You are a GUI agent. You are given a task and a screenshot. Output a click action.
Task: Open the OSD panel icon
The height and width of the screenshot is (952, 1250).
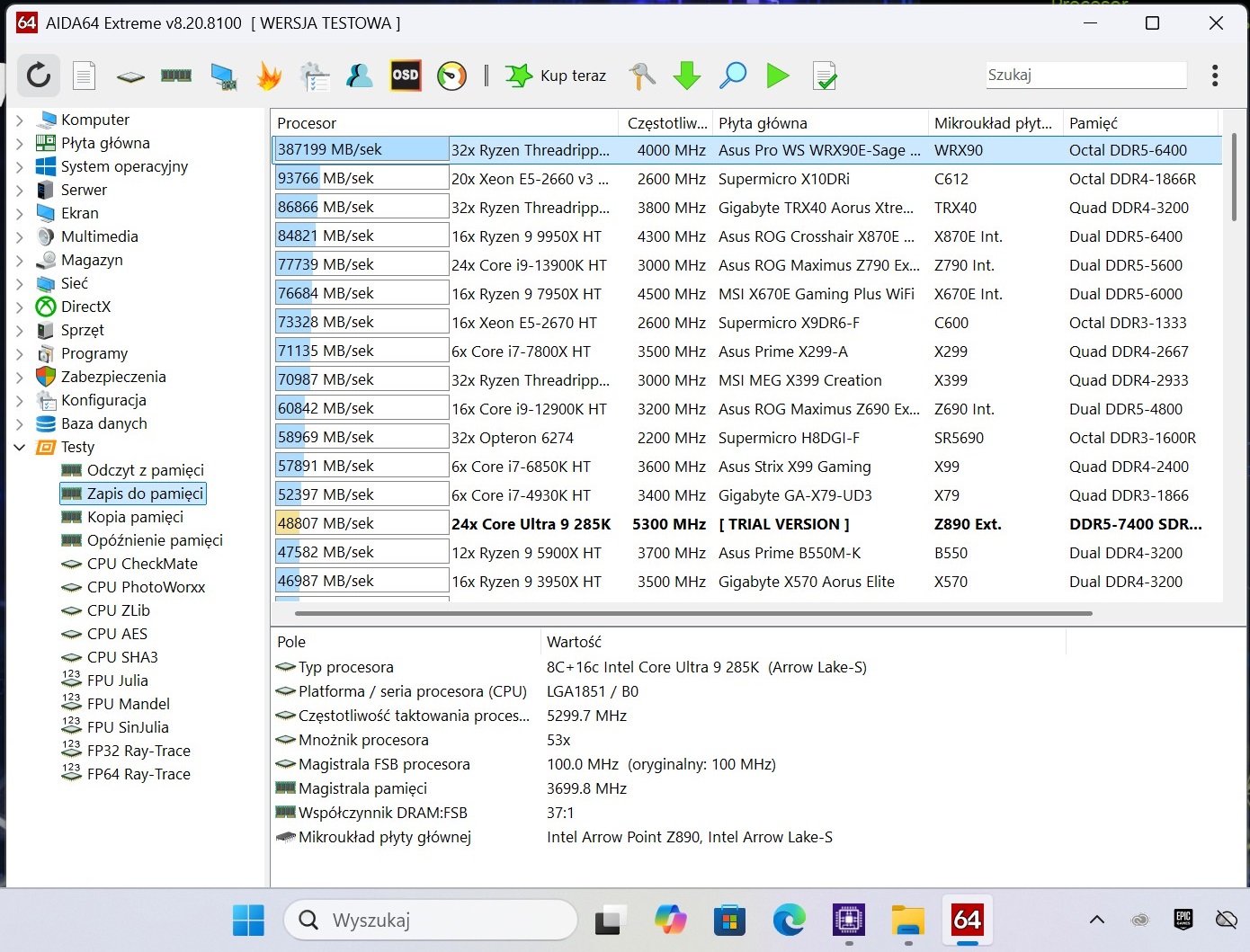tap(406, 76)
